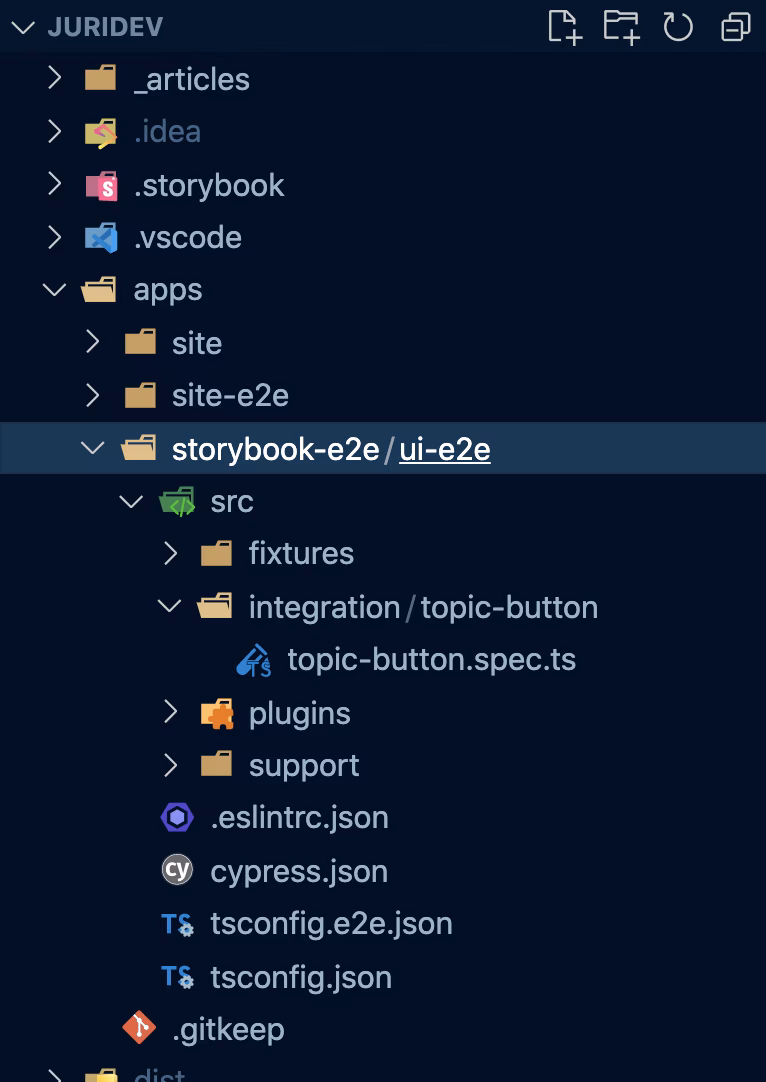Click the Cypress icon beside cypress.json

[177, 870]
